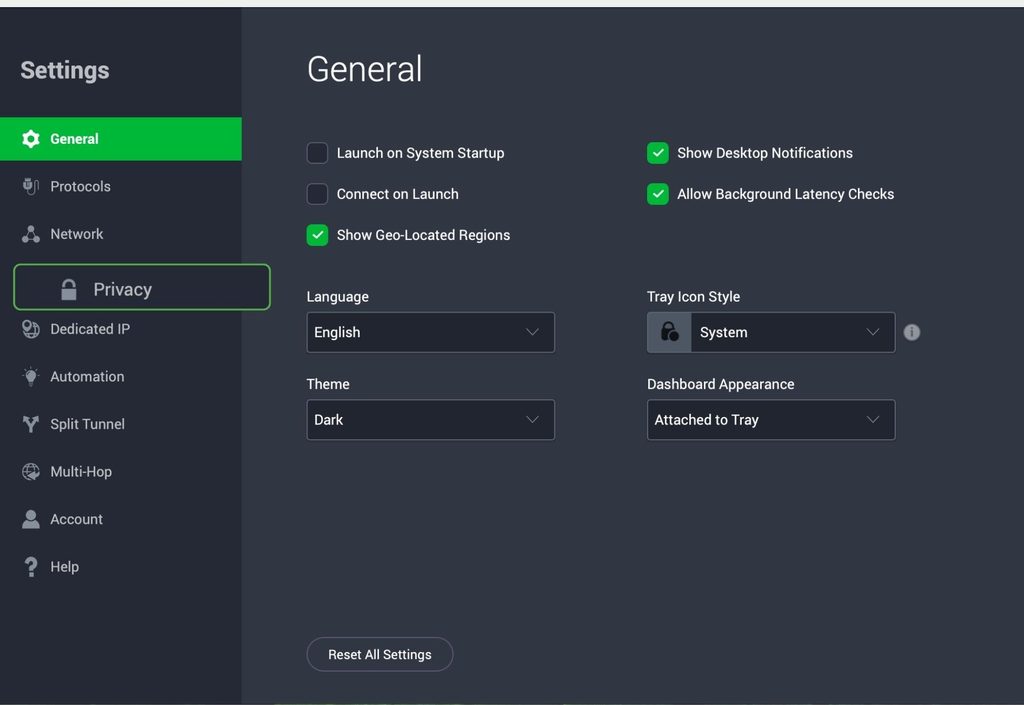Enable Launch on System Startup checkbox

click(x=317, y=153)
